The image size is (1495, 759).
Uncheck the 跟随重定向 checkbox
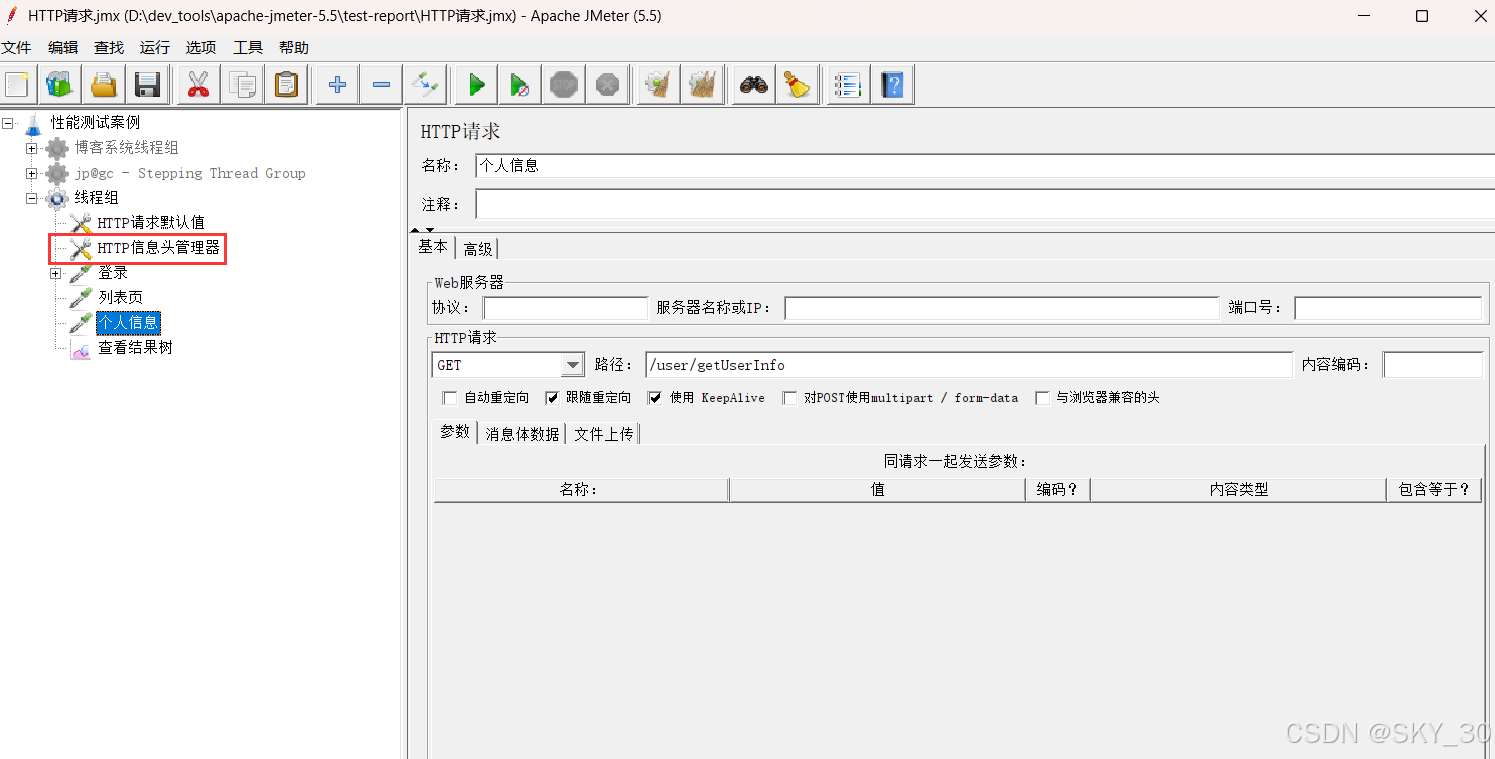pyautogui.click(x=552, y=398)
